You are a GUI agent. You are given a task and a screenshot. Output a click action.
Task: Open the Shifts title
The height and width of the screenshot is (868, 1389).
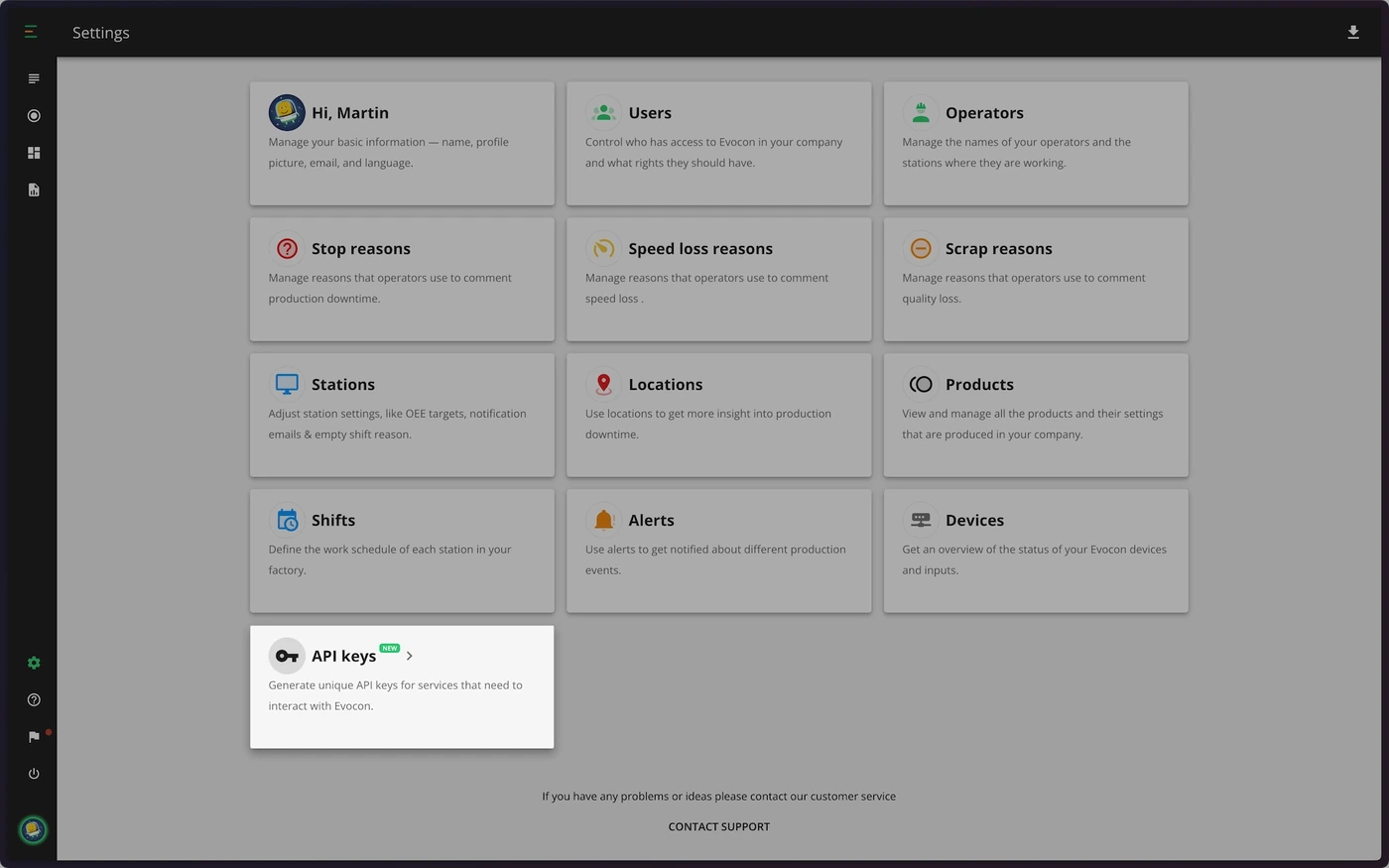(333, 521)
